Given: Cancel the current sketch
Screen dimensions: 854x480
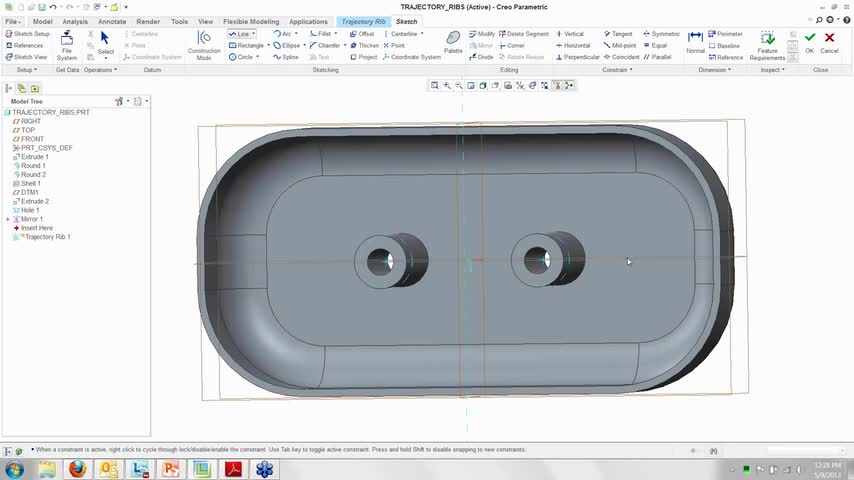Looking at the screenshot, I should click(x=830, y=41).
